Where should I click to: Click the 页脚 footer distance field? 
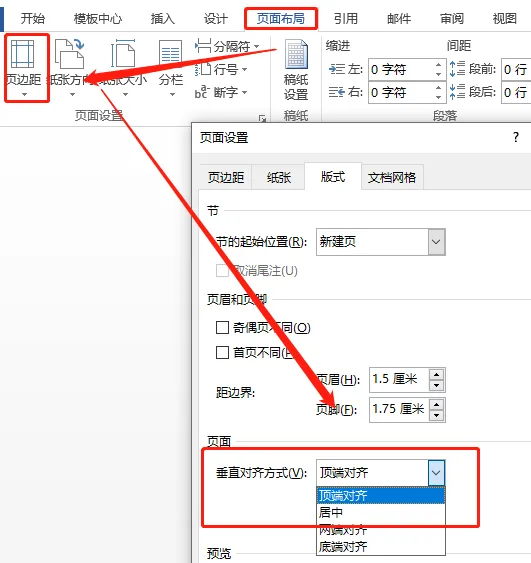pyautogui.click(x=399, y=410)
